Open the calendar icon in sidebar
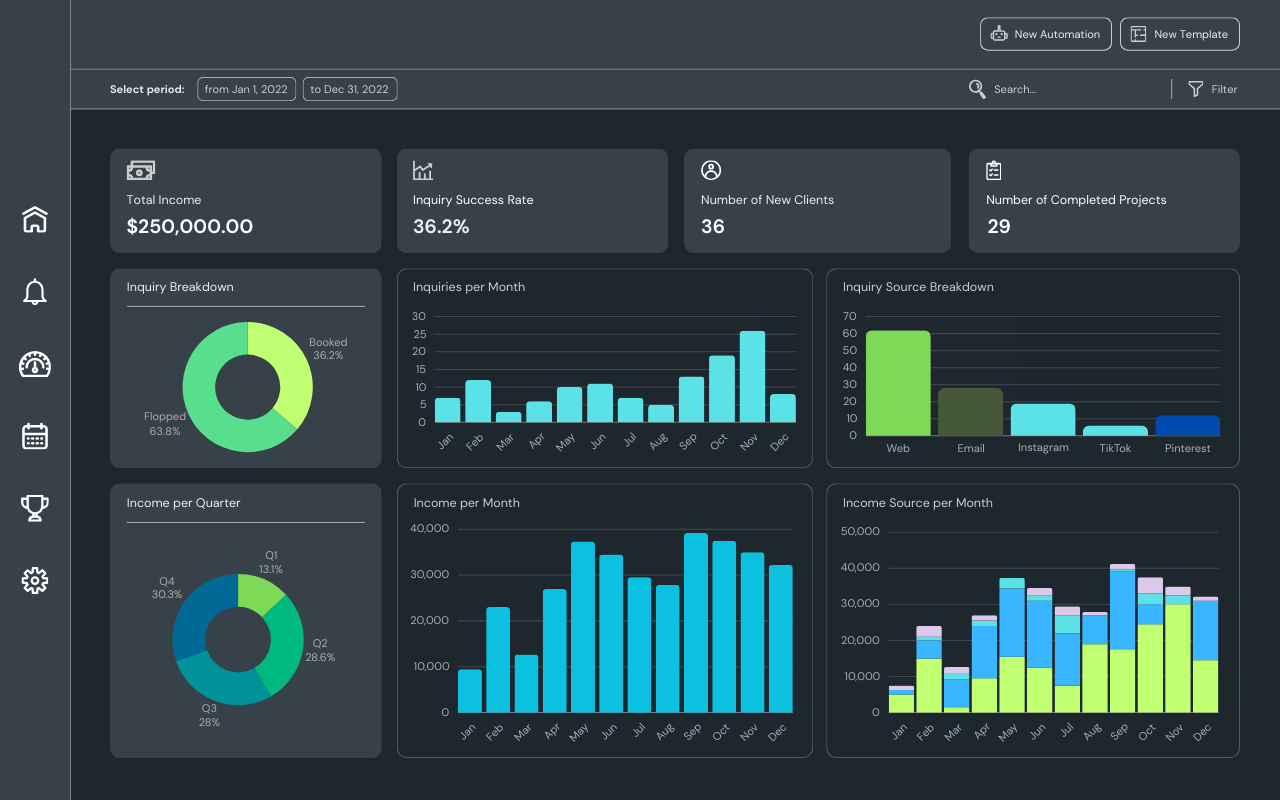 click(35, 436)
